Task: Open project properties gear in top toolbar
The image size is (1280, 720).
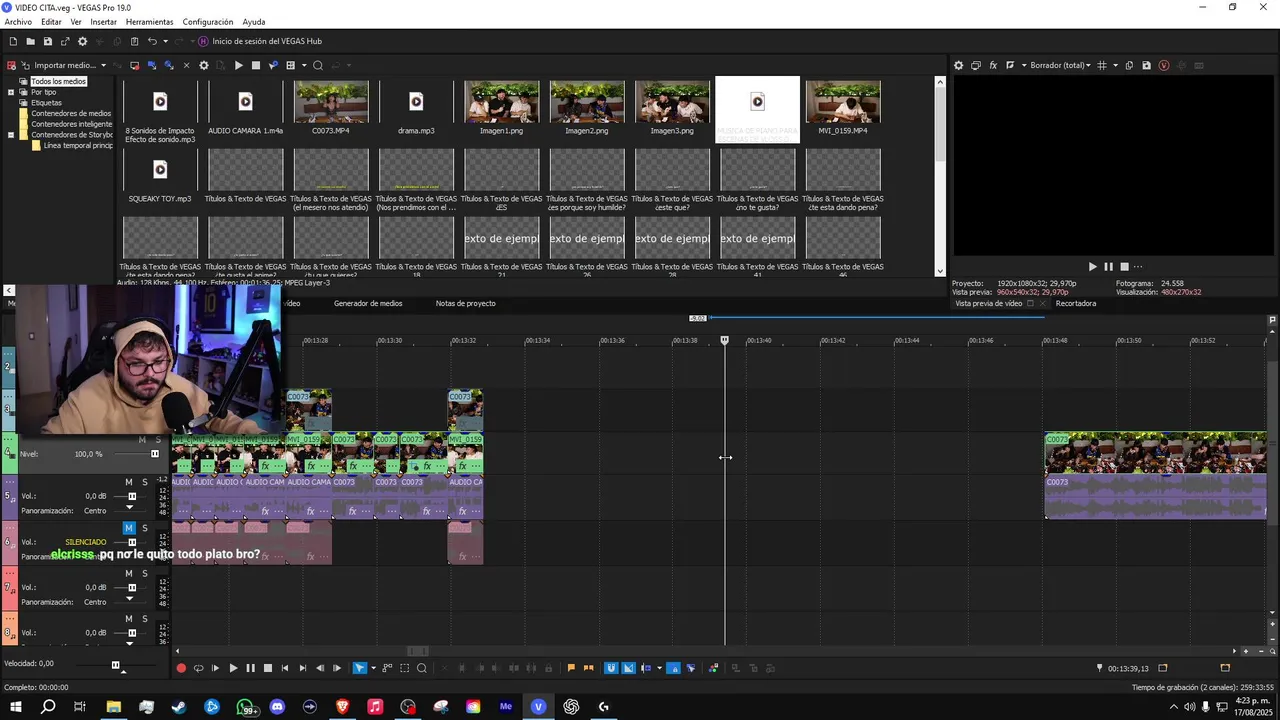Action: point(83,41)
